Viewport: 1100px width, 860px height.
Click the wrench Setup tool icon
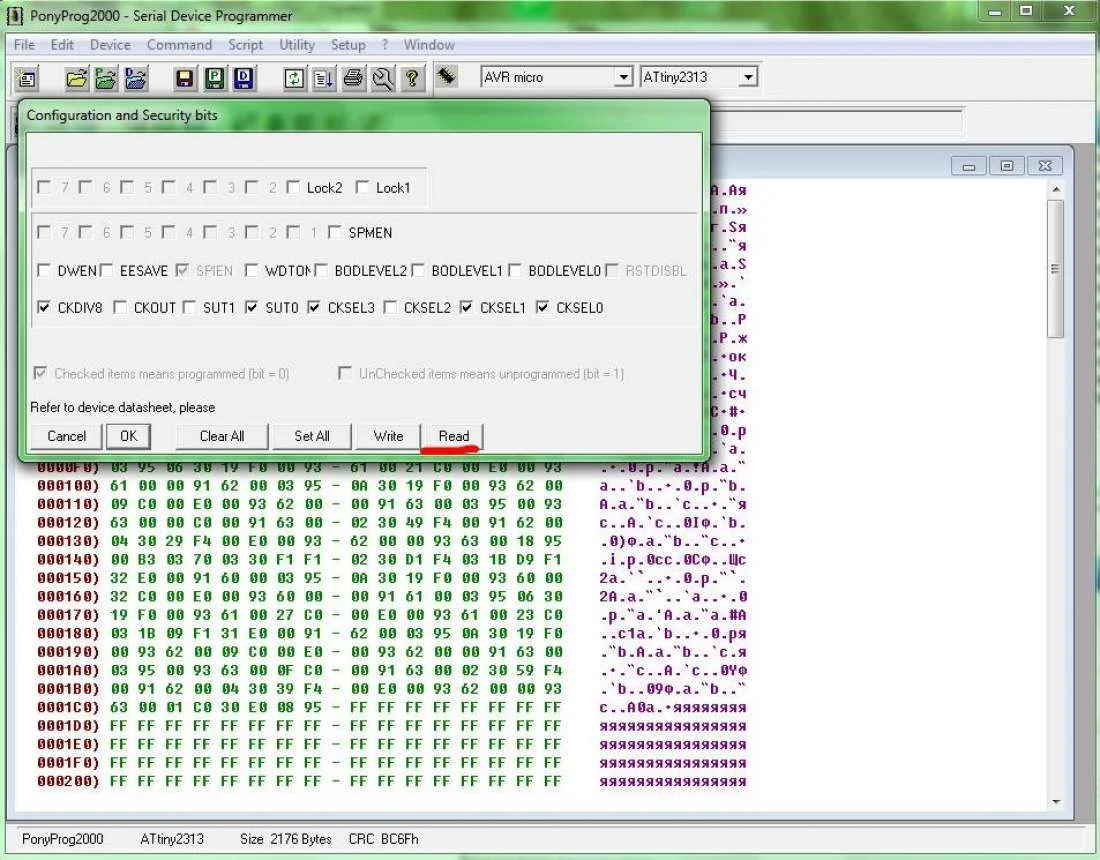382,78
